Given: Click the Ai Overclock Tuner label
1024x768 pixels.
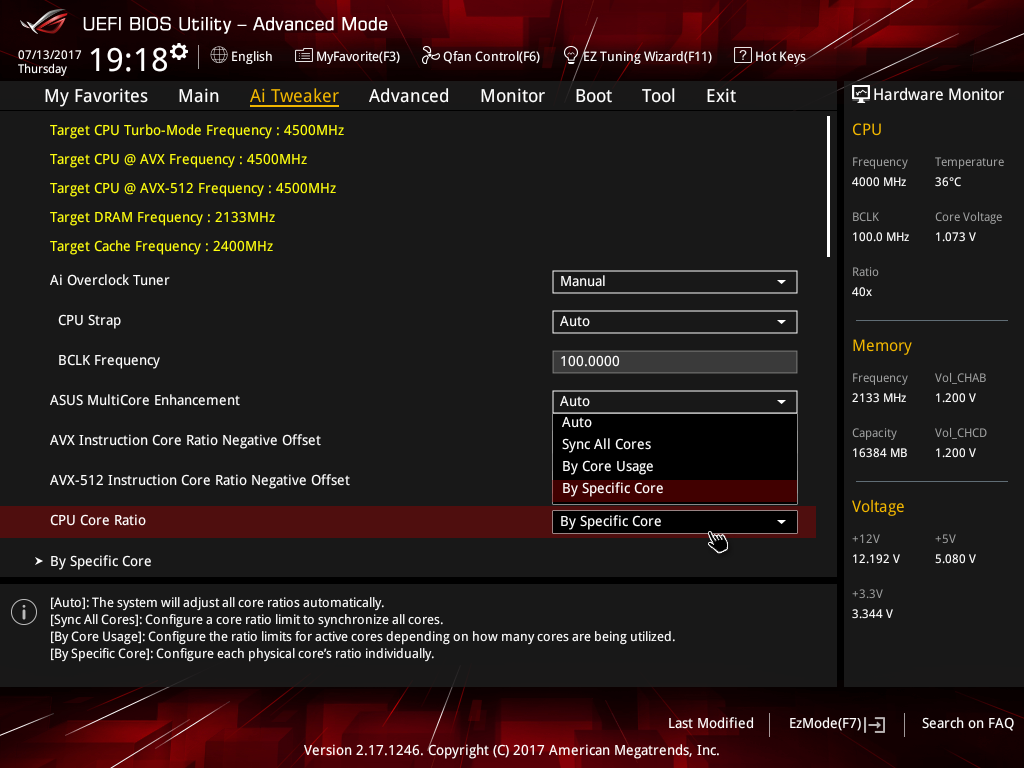Looking at the screenshot, I should (x=110, y=280).
